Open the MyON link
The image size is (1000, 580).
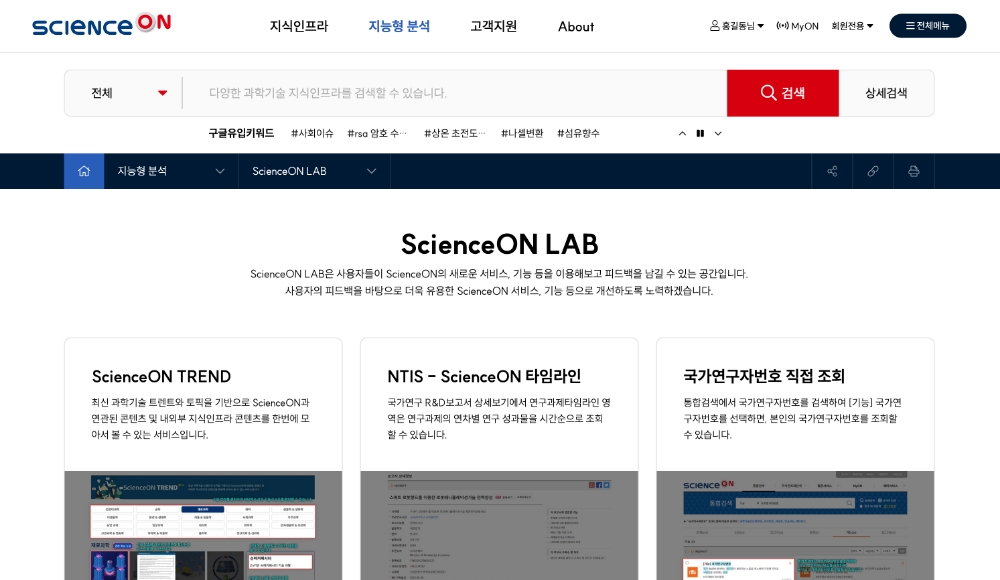point(797,26)
